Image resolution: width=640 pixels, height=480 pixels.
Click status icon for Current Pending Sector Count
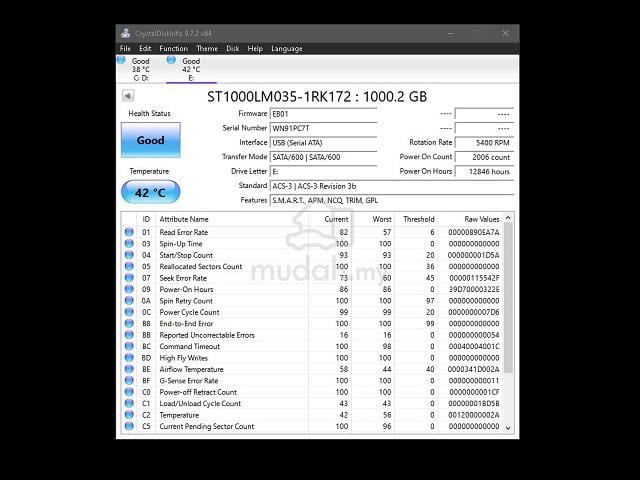(x=129, y=426)
